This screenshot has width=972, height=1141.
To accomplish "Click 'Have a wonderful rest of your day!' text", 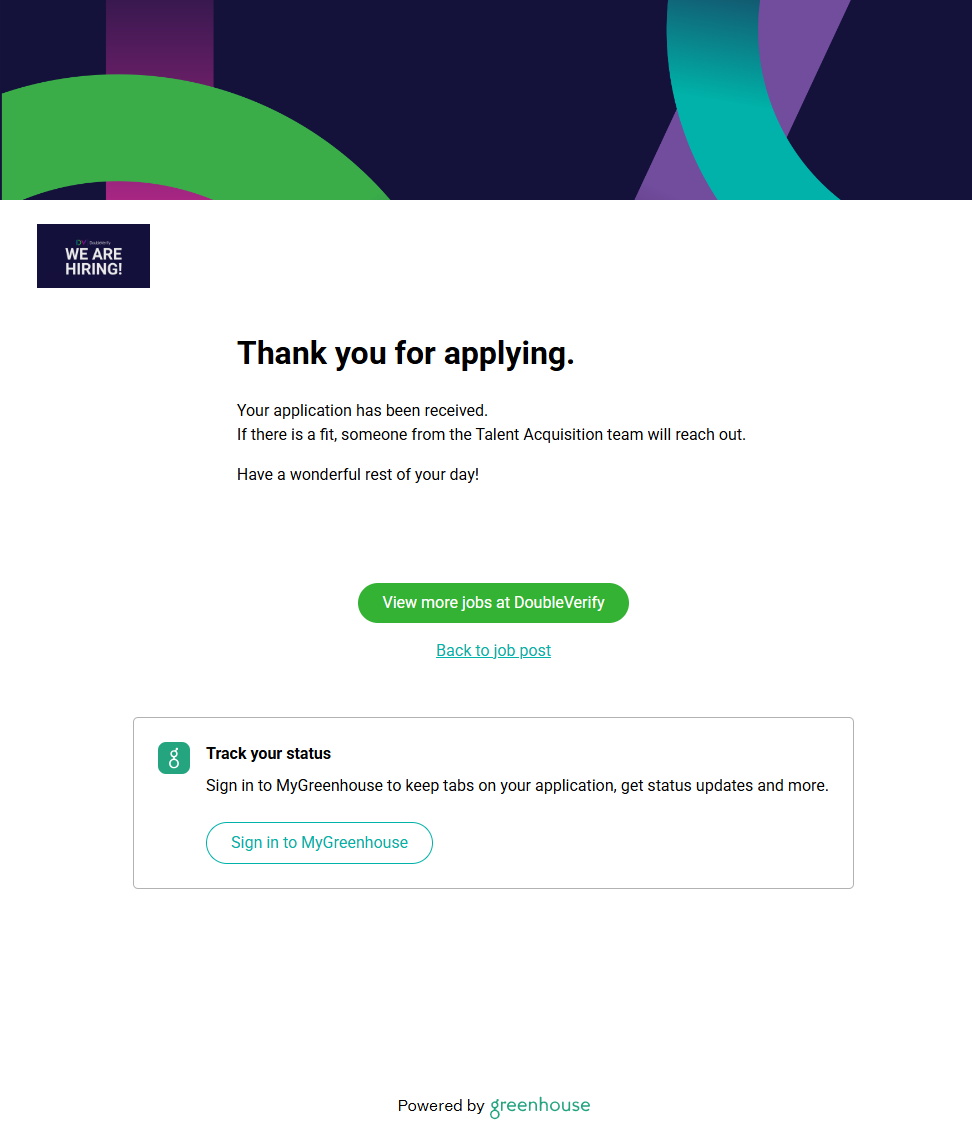I will pos(358,474).
